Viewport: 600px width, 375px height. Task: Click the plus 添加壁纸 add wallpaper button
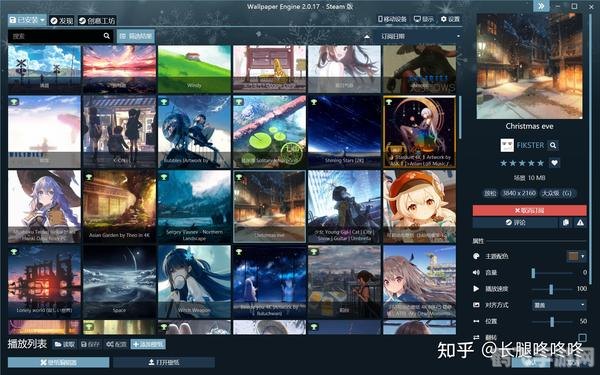pyautogui.click(x=148, y=344)
